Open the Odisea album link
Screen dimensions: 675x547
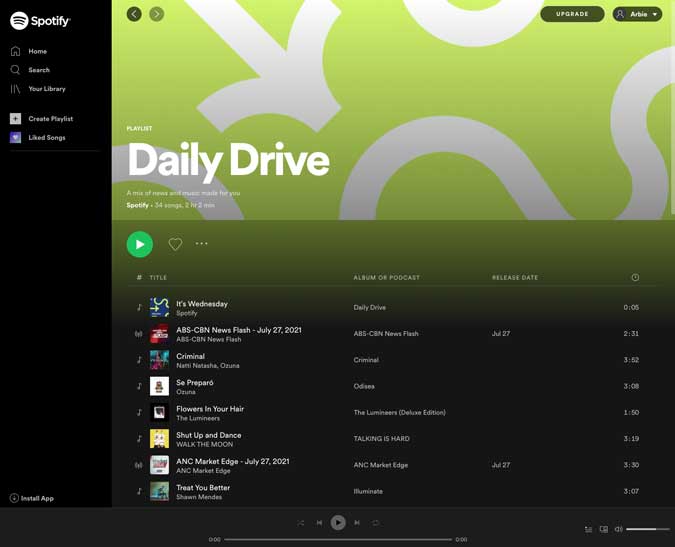click(x=364, y=386)
